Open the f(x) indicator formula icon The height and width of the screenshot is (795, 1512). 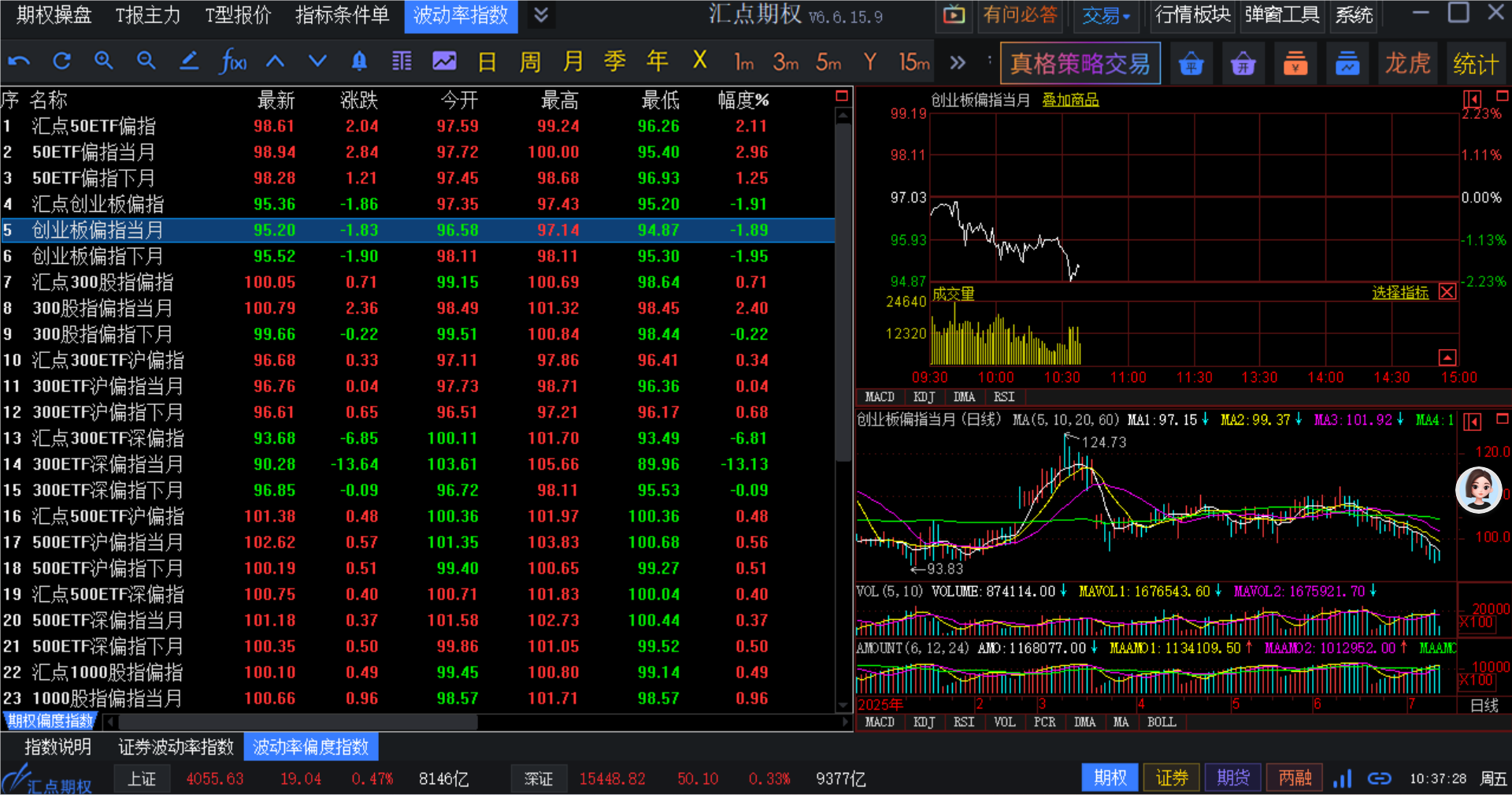pos(233,61)
